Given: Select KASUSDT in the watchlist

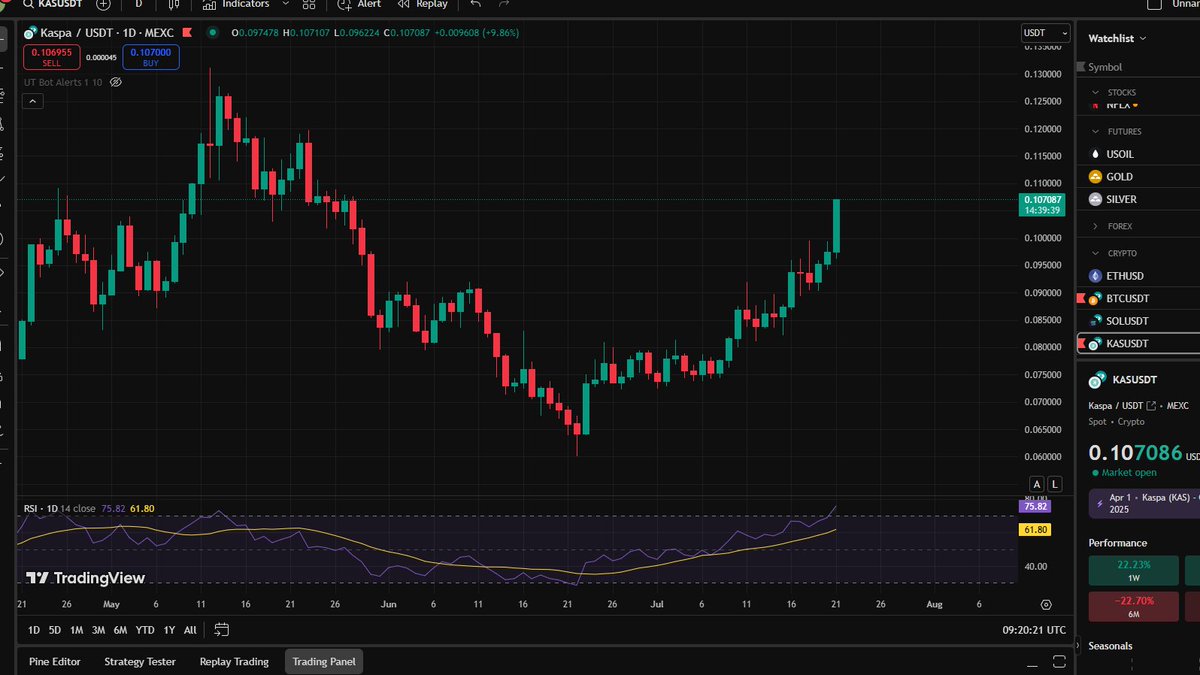Looking at the screenshot, I should (x=1138, y=343).
